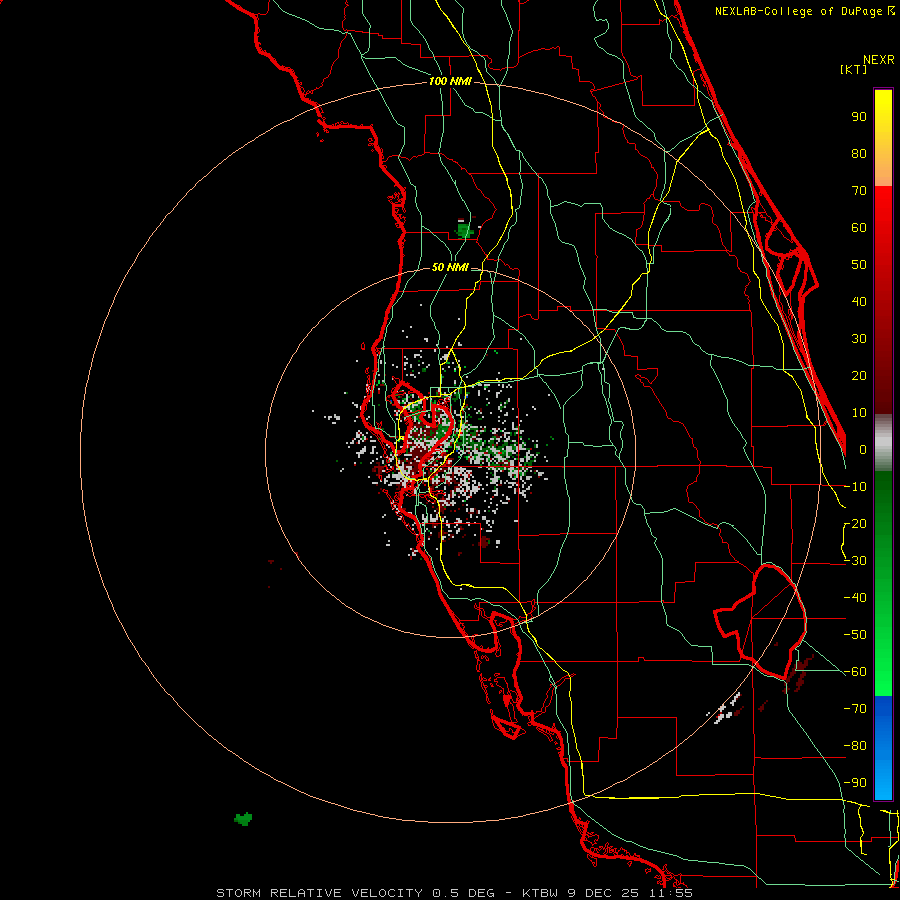
Task: Click the blue bottom segment of color bar
Action: (883, 748)
